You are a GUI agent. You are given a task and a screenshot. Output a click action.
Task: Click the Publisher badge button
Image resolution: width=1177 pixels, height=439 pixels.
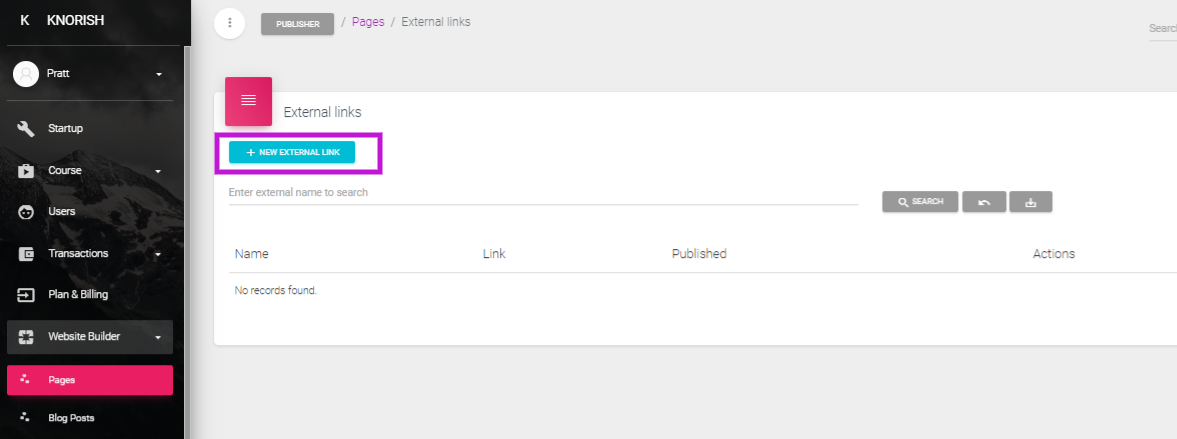[297, 24]
